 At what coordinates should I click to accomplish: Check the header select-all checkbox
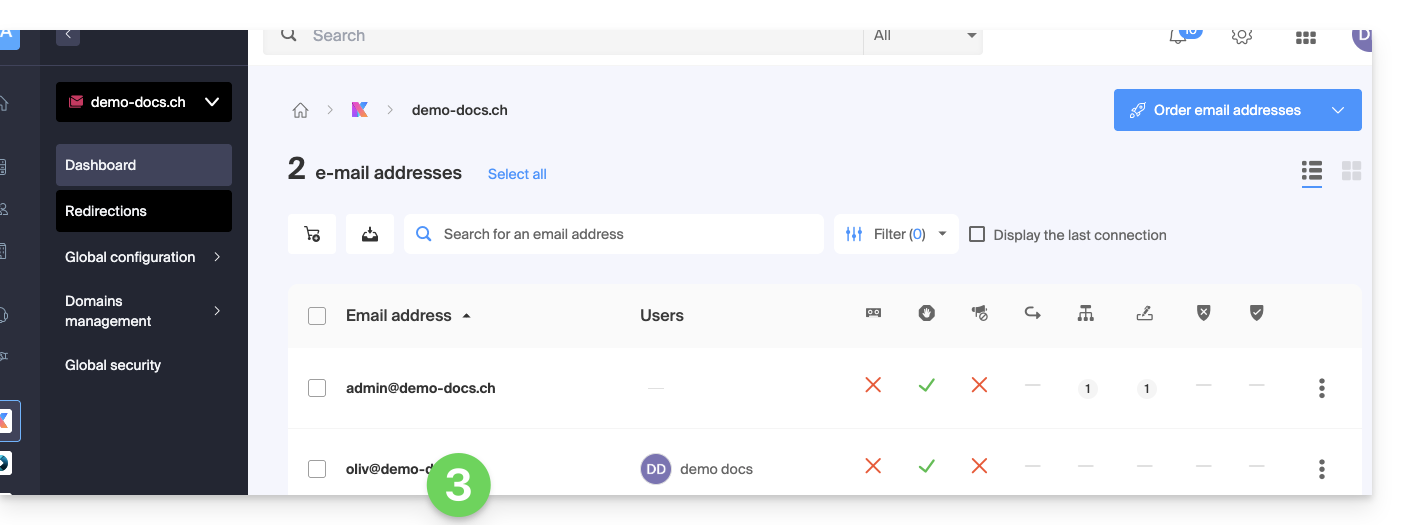[x=317, y=316]
